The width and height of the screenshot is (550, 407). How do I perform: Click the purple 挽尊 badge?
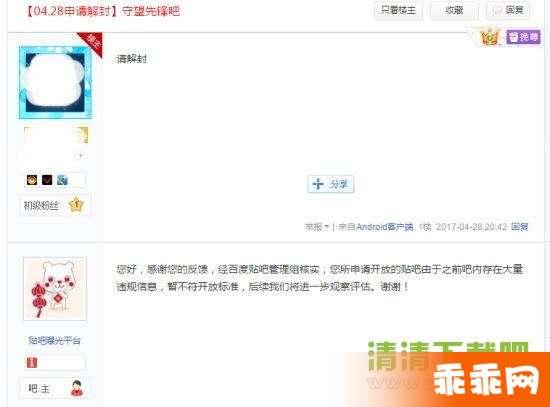point(523,37)
